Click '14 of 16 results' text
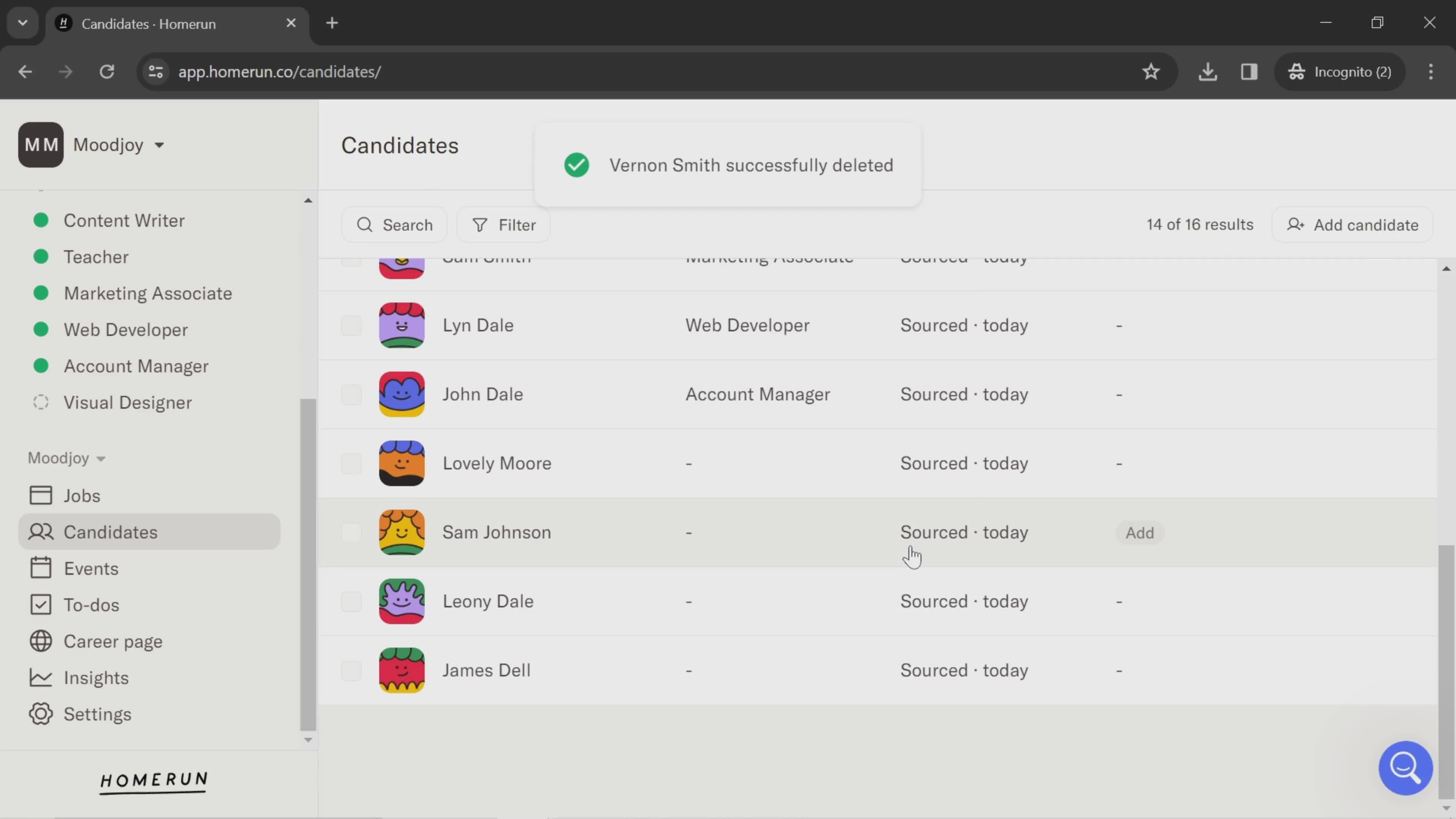 1199,224
